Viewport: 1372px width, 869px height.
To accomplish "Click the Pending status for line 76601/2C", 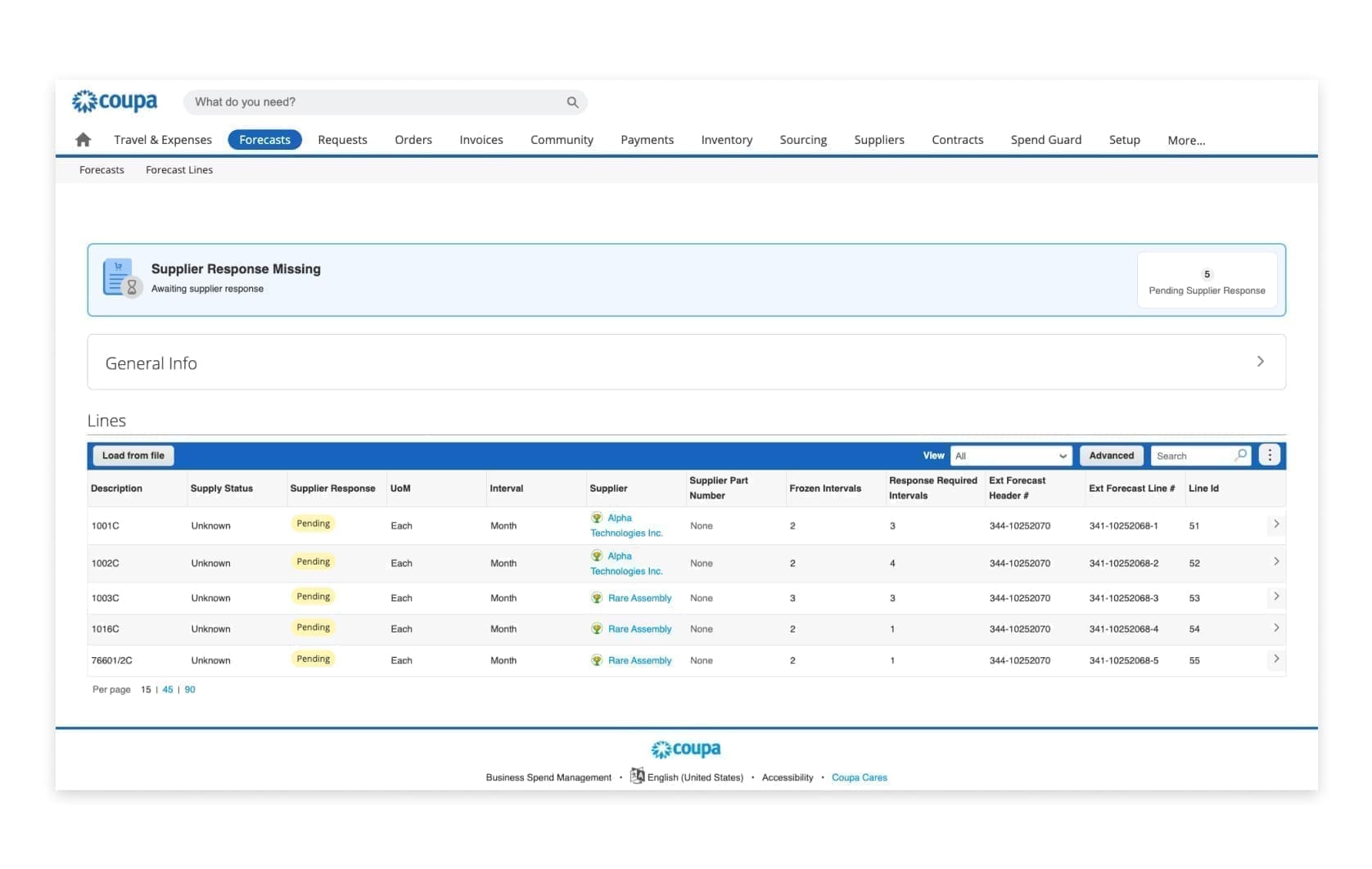I will [313, 658].
